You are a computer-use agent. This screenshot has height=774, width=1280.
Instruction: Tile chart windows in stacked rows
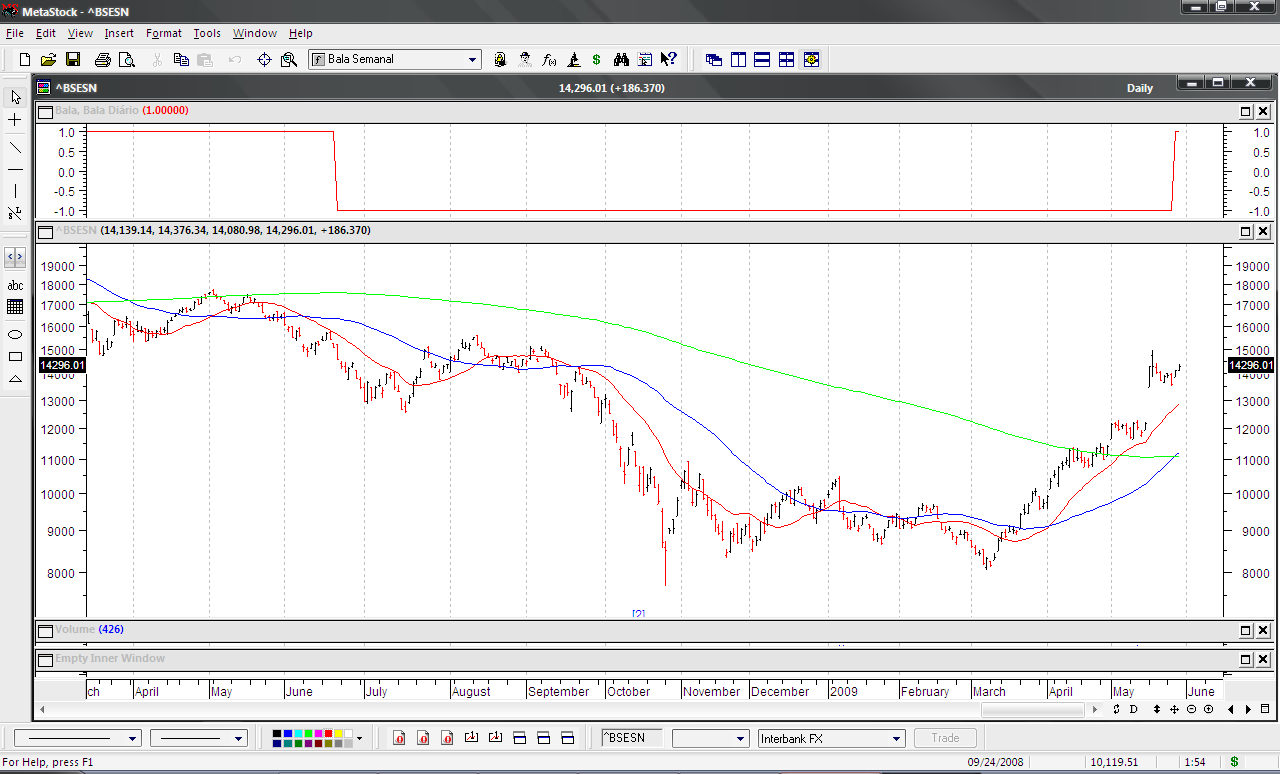[x=762, y=60]
